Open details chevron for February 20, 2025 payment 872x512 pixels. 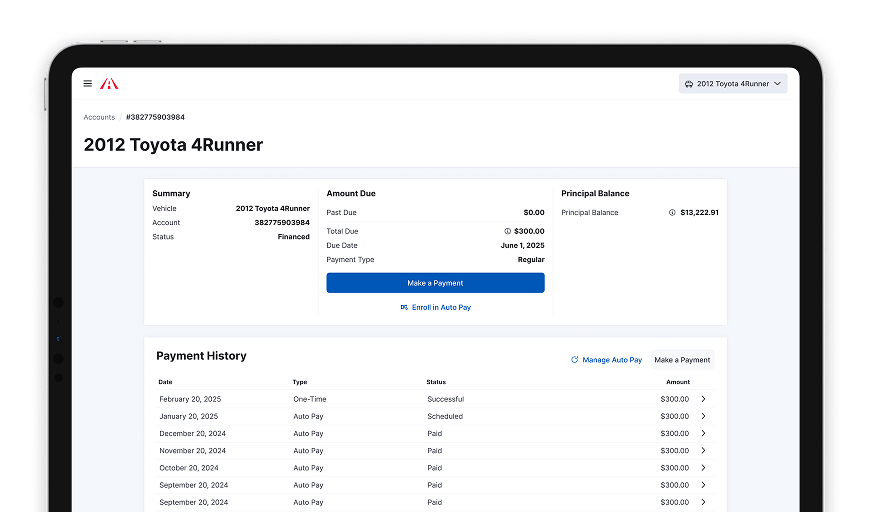pos(703,399)
